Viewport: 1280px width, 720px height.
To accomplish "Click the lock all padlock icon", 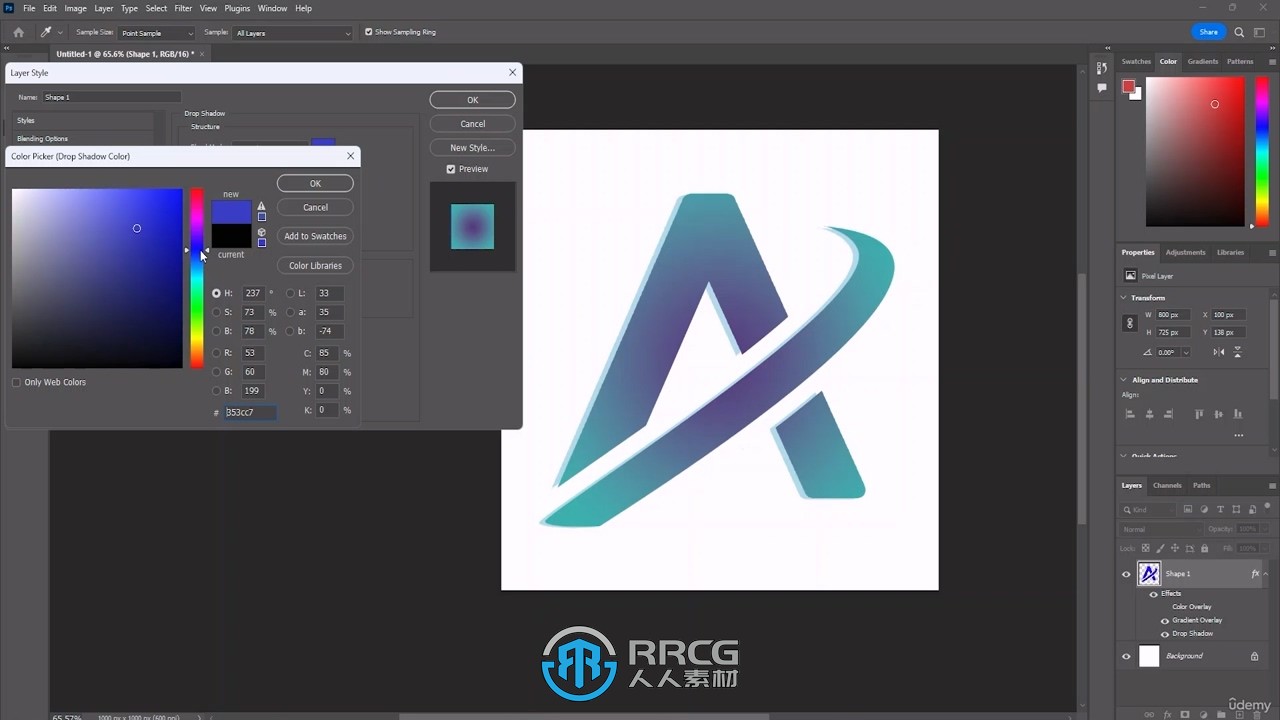I will pos(1204,548).
